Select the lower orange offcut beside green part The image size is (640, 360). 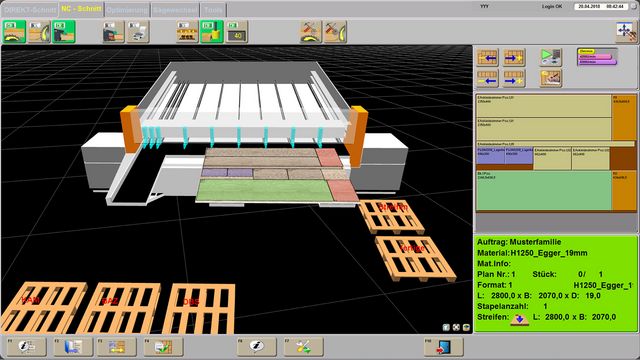[624, 191]
